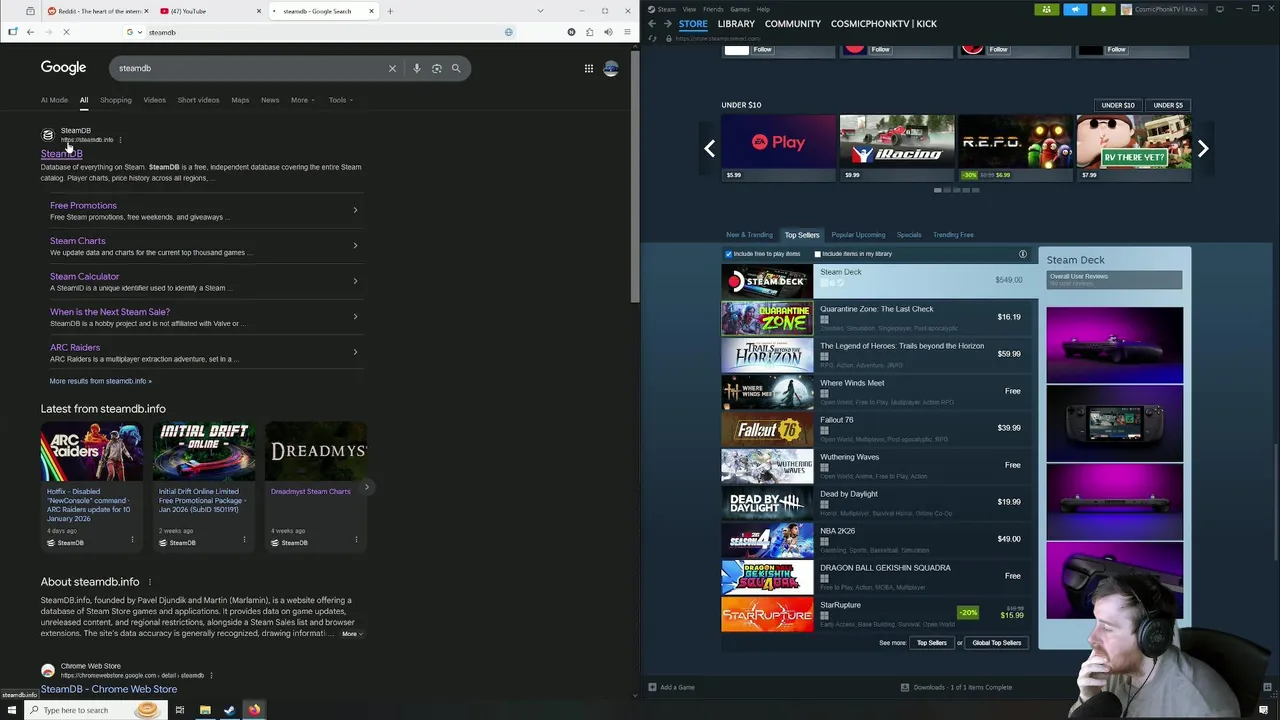Image resolution: width=1280 pixels, height=720 pixels.
Task: Open the iRacing game capsule
Action: (x=897, y=148)
